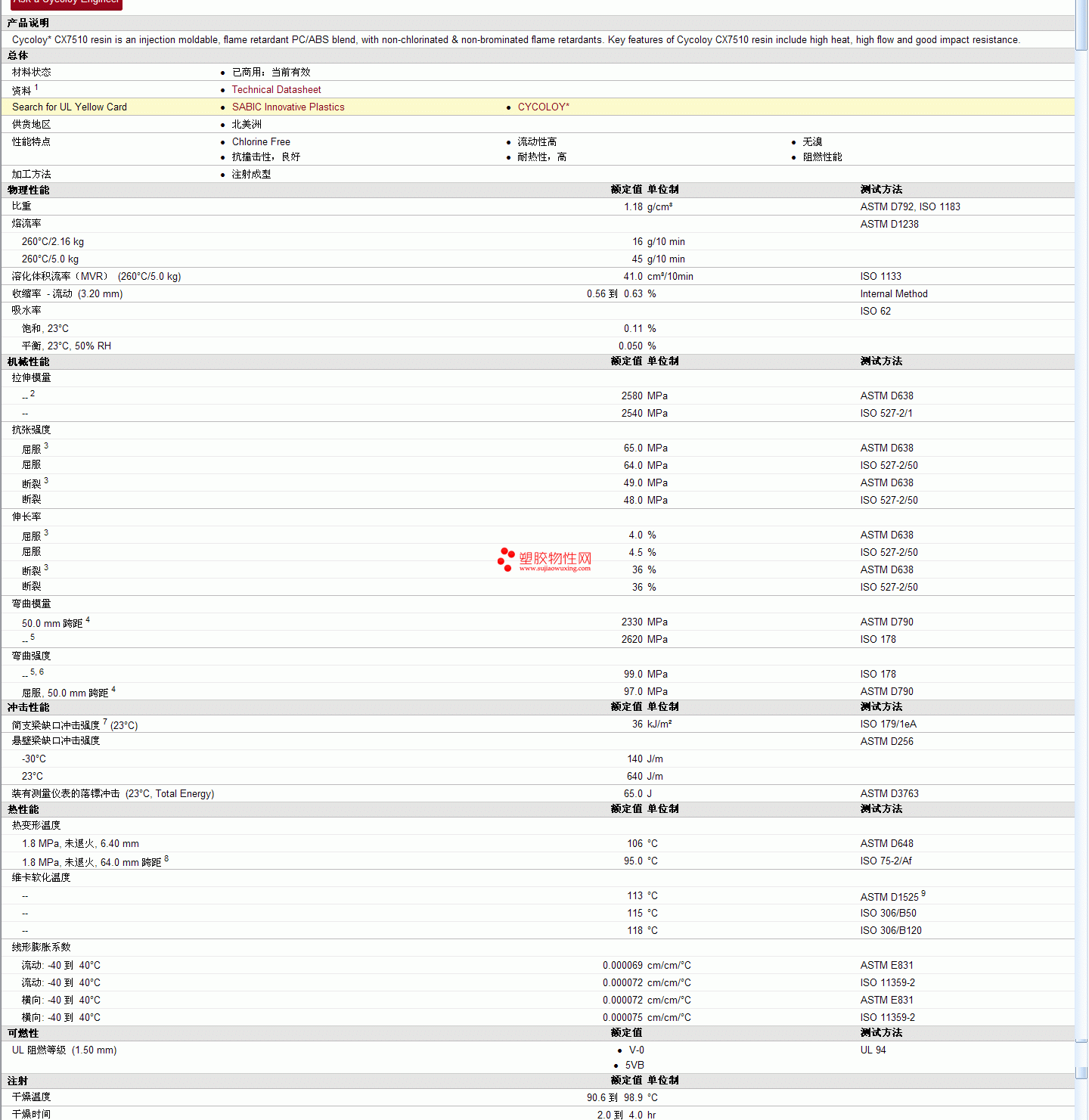This screenshot has width=1089, height=1120.
Task: Select the 95.0 °C deflection value
Action: [x=641, y=861]
